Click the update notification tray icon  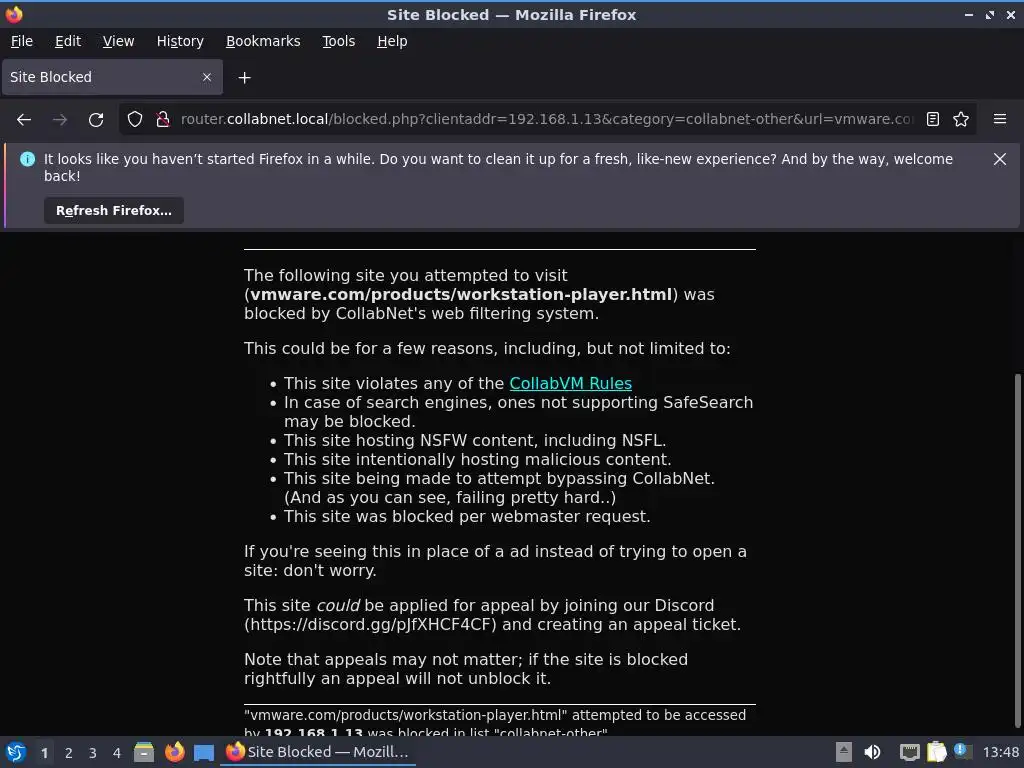coord(962,751)
